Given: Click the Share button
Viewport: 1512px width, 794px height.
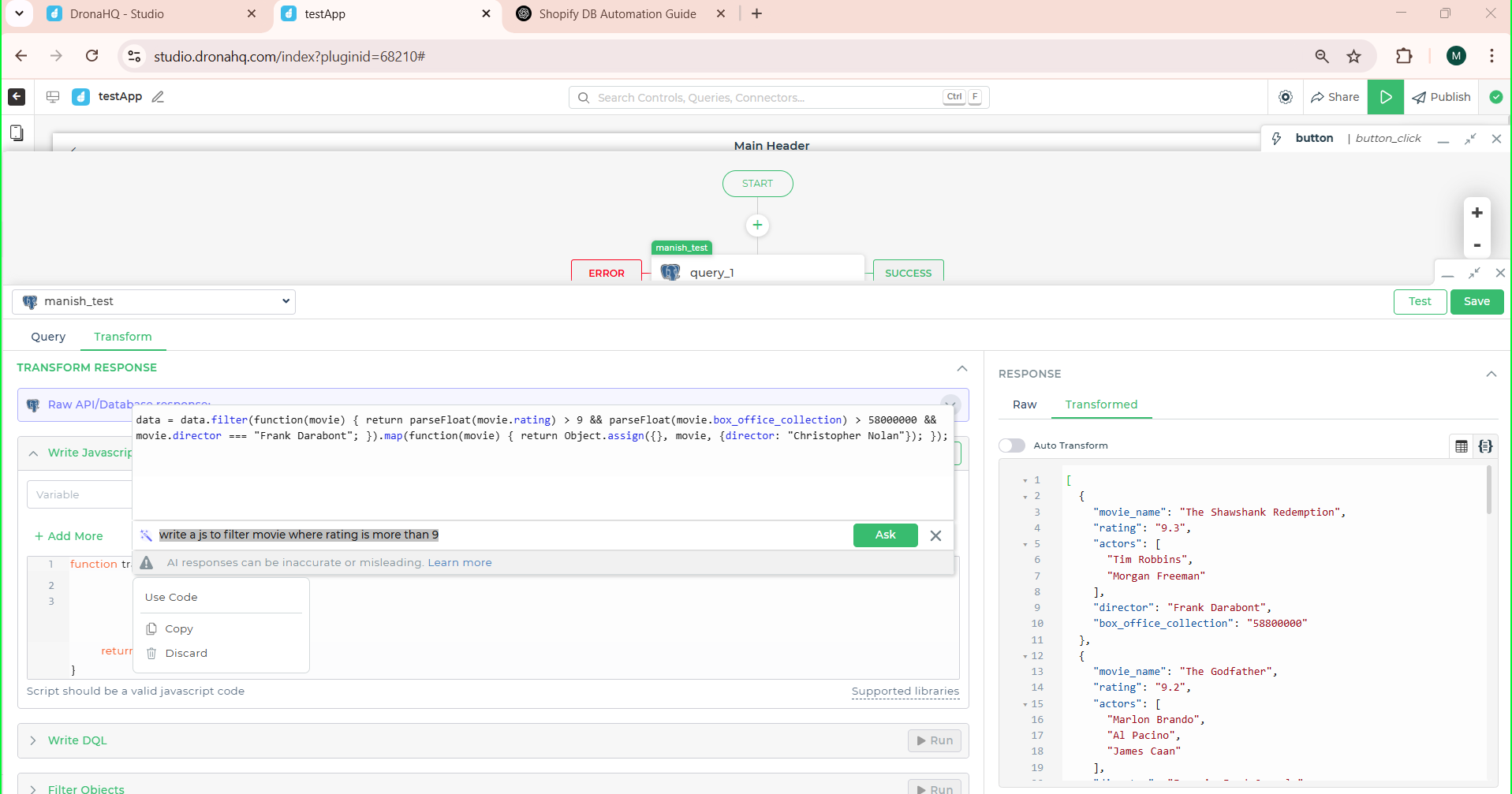Looking at the screenshot, I should [1335, 97].
